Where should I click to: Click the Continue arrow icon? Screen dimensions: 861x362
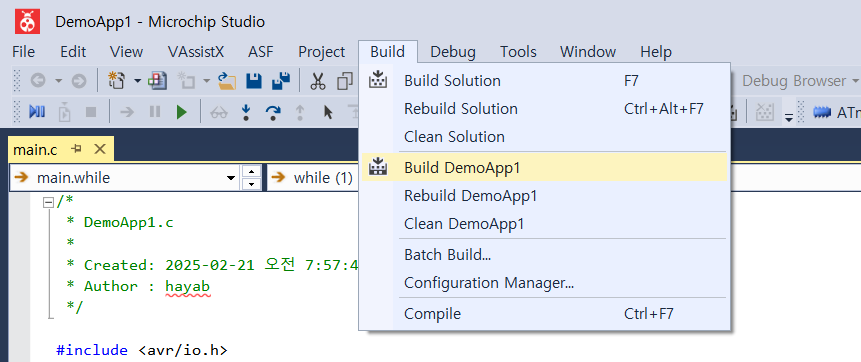127,112
